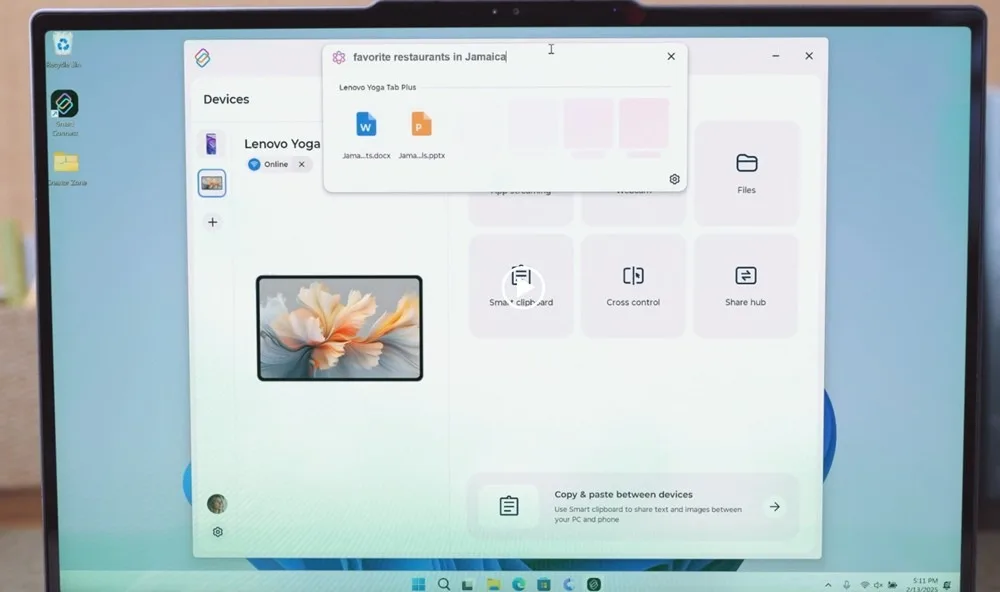Open Copilot from taskbar

568,584
